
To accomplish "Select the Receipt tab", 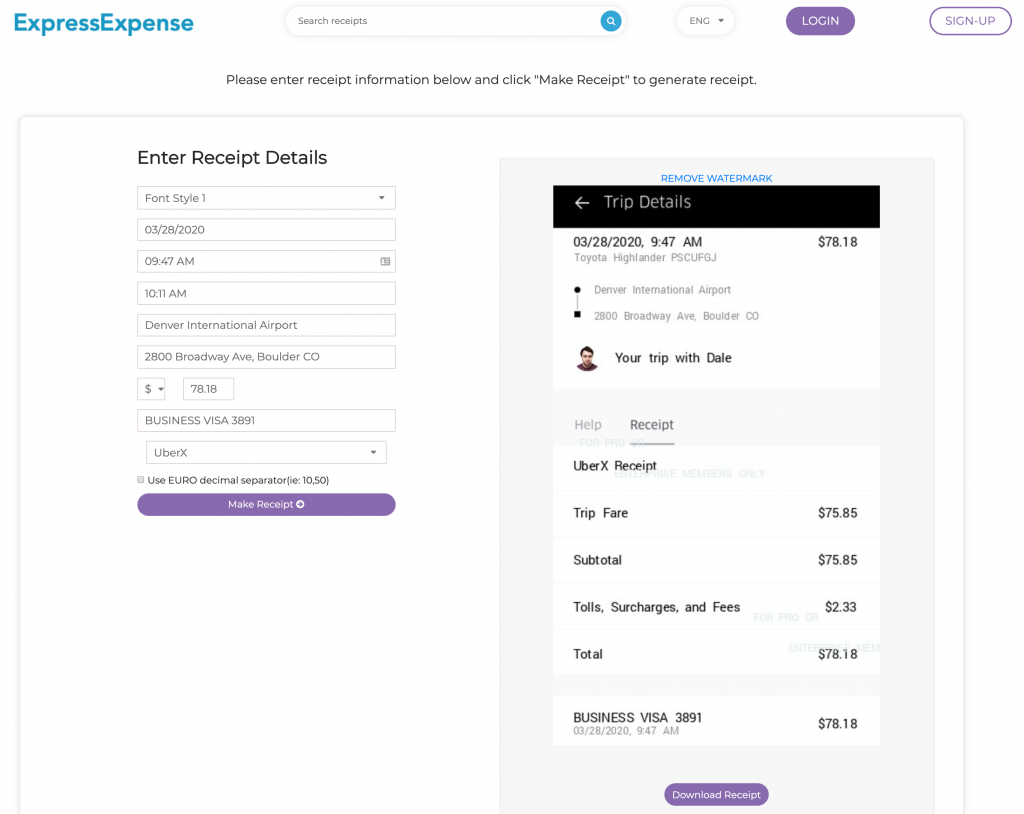I will pos(651,424).
